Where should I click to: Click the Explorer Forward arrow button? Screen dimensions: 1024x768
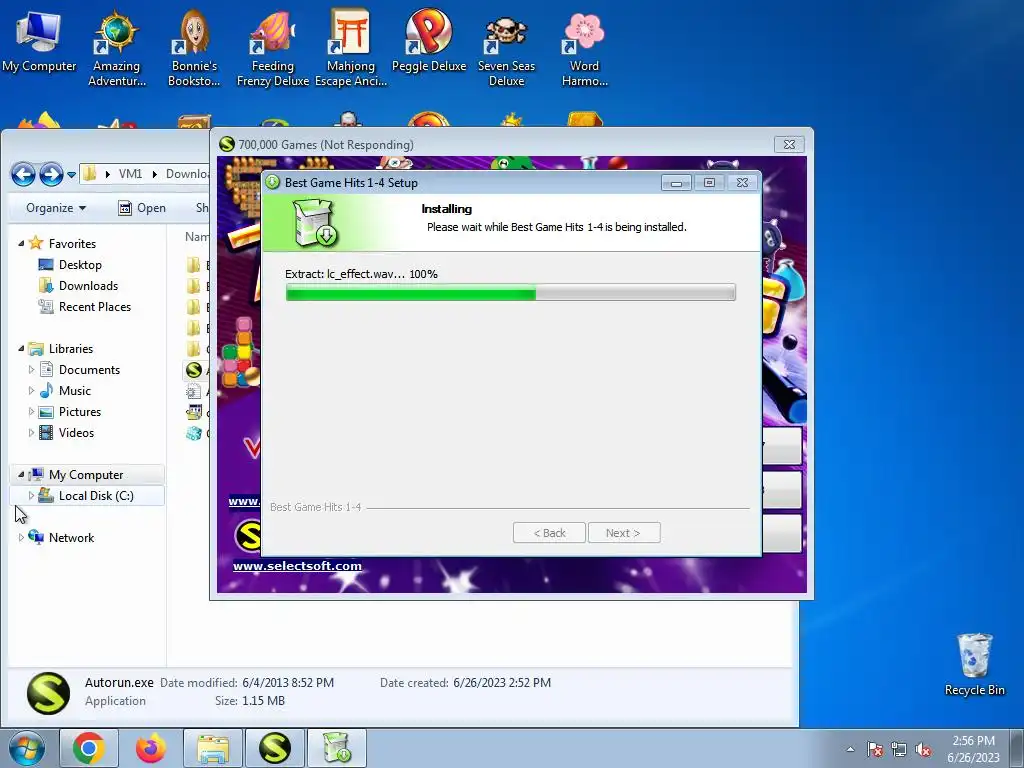52,174
